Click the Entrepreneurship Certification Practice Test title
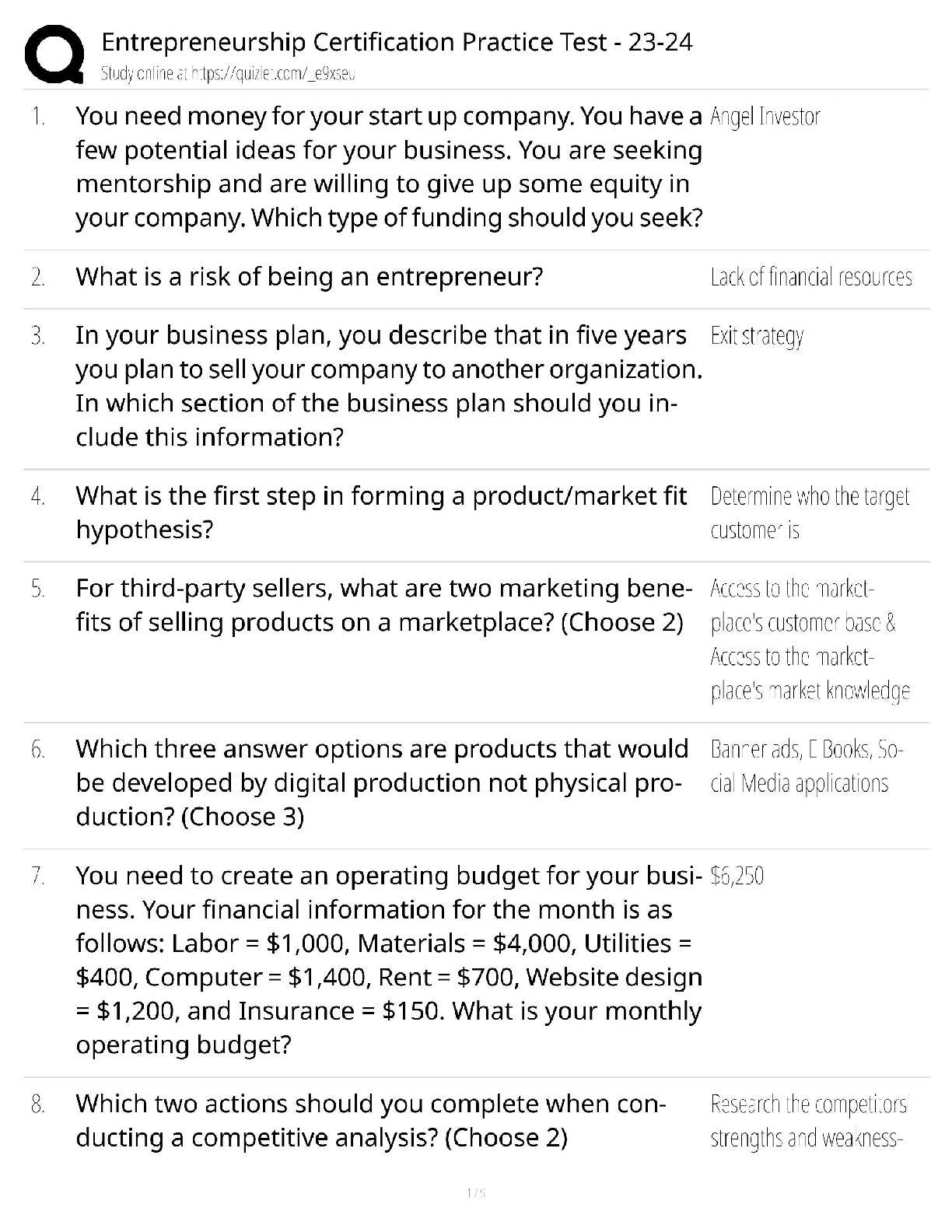Viewport: 952px width, 1232px height. pos(397,42)
